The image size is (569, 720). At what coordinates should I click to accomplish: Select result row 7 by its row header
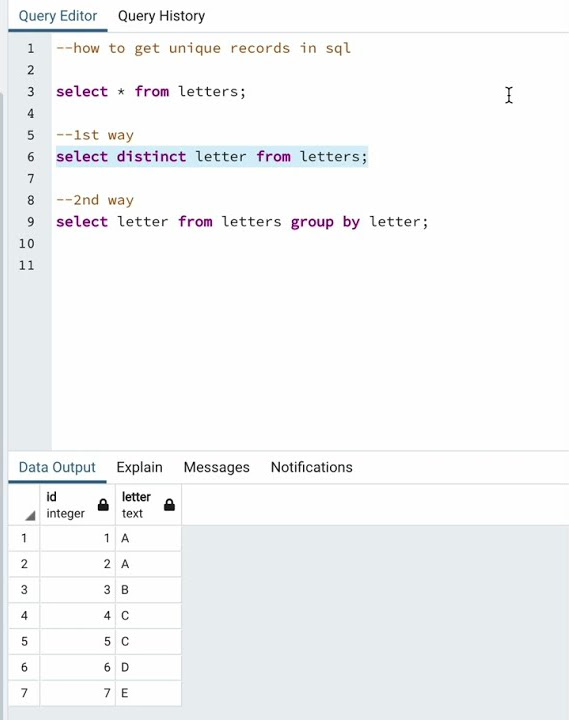[24, 693]
